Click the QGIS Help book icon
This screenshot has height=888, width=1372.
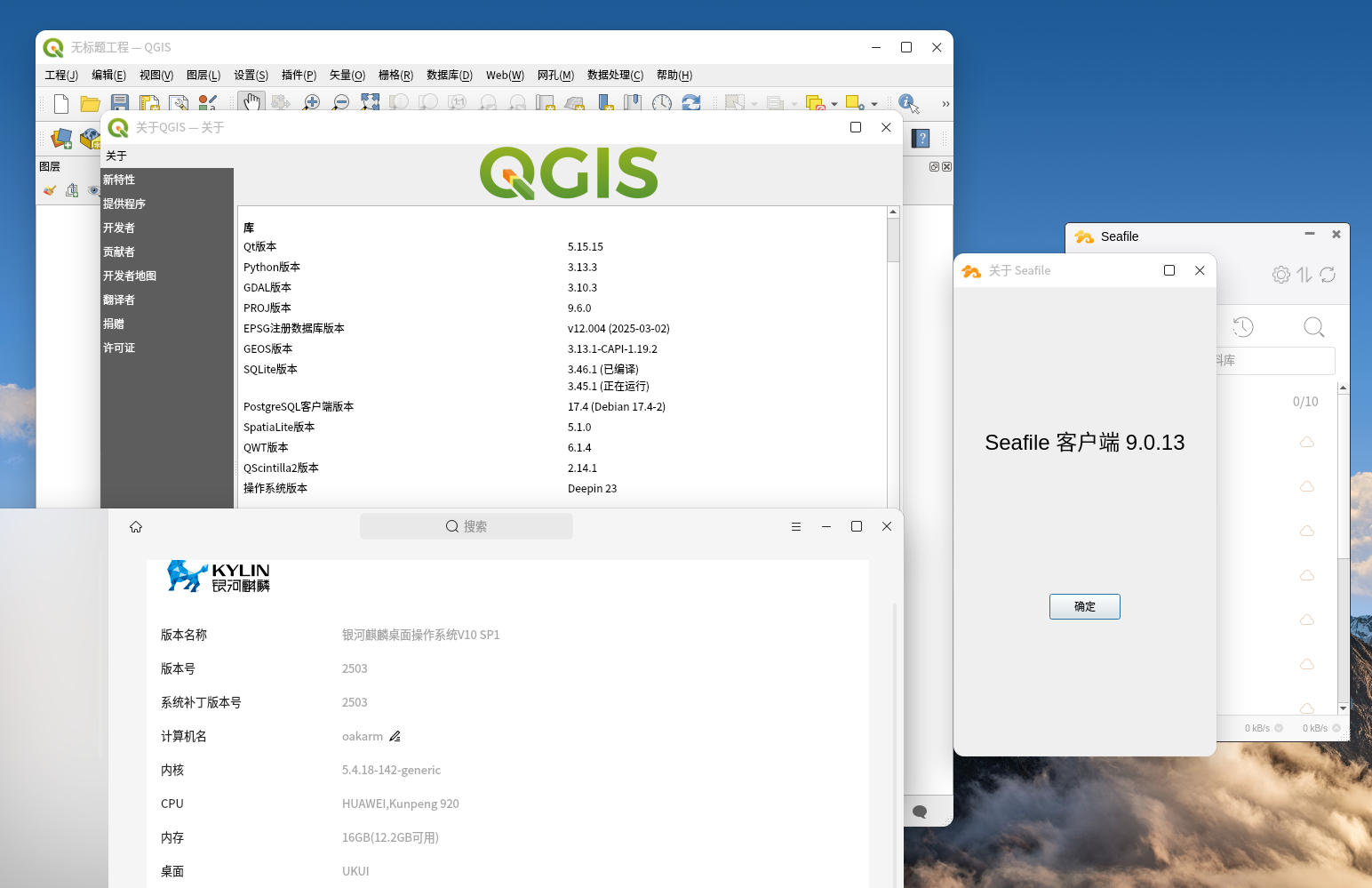pyautogui.click(x=921, y=139)
